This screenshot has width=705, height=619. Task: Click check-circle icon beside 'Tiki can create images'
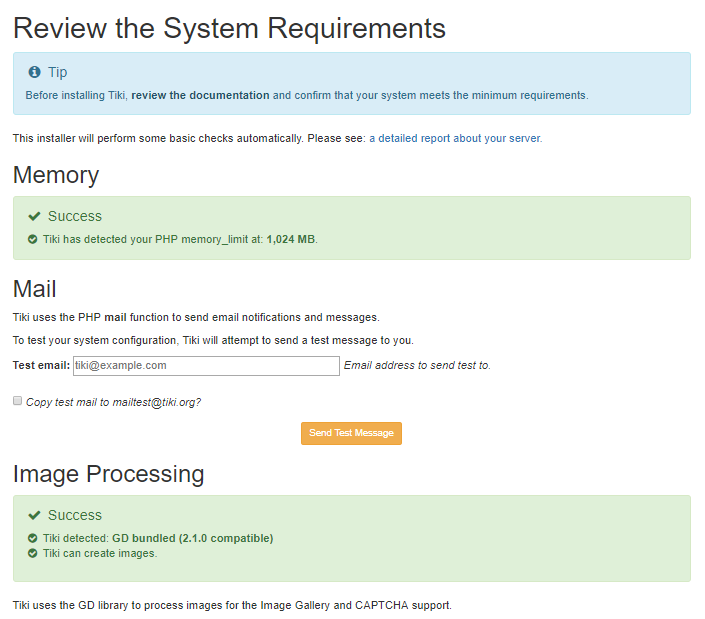coord(33,553)
